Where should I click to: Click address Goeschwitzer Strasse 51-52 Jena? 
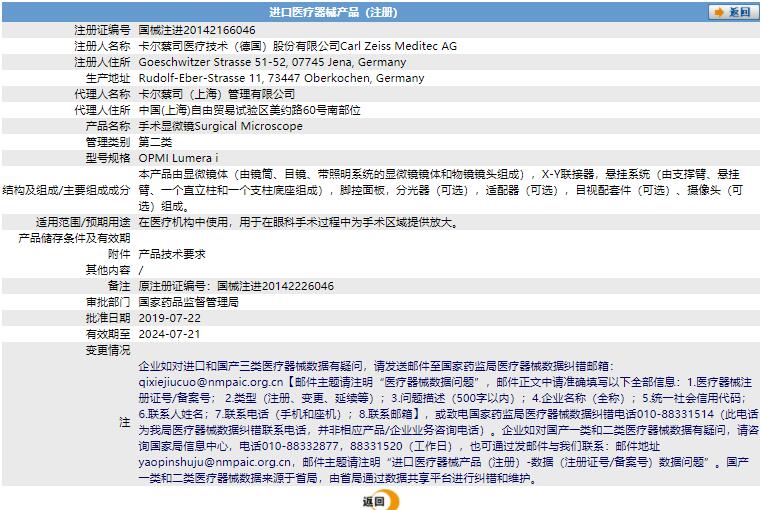coord(272,62)
